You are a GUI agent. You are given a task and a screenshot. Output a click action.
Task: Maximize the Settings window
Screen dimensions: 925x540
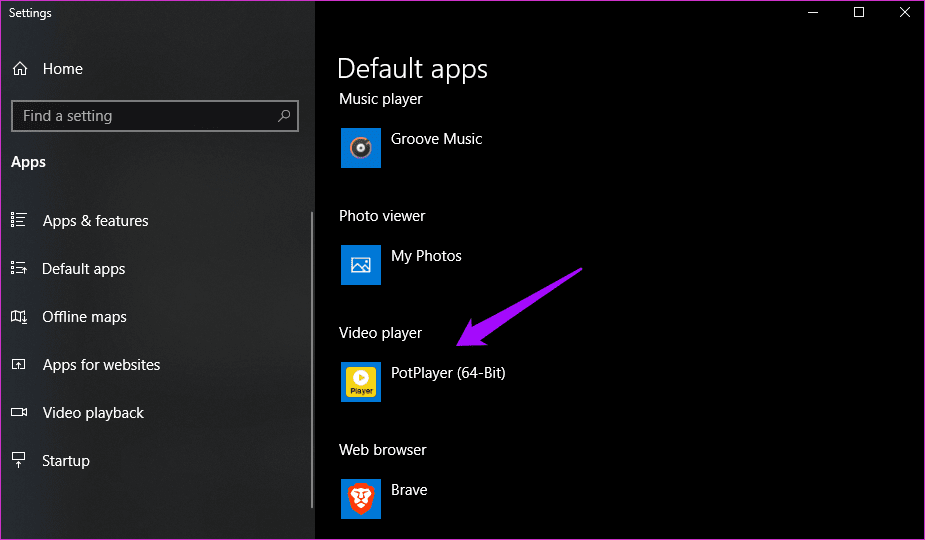pos(859,12)
